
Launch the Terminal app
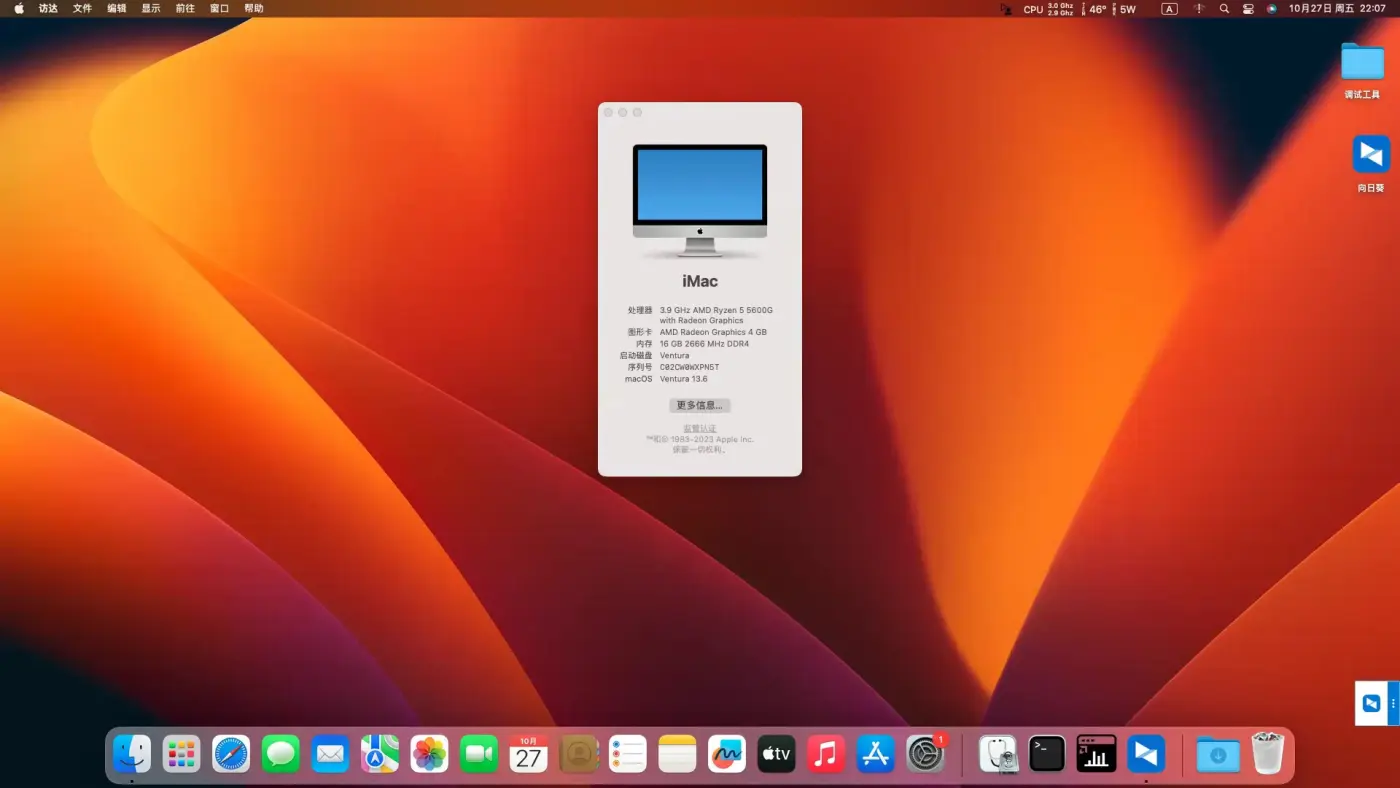click(1046, 753)
